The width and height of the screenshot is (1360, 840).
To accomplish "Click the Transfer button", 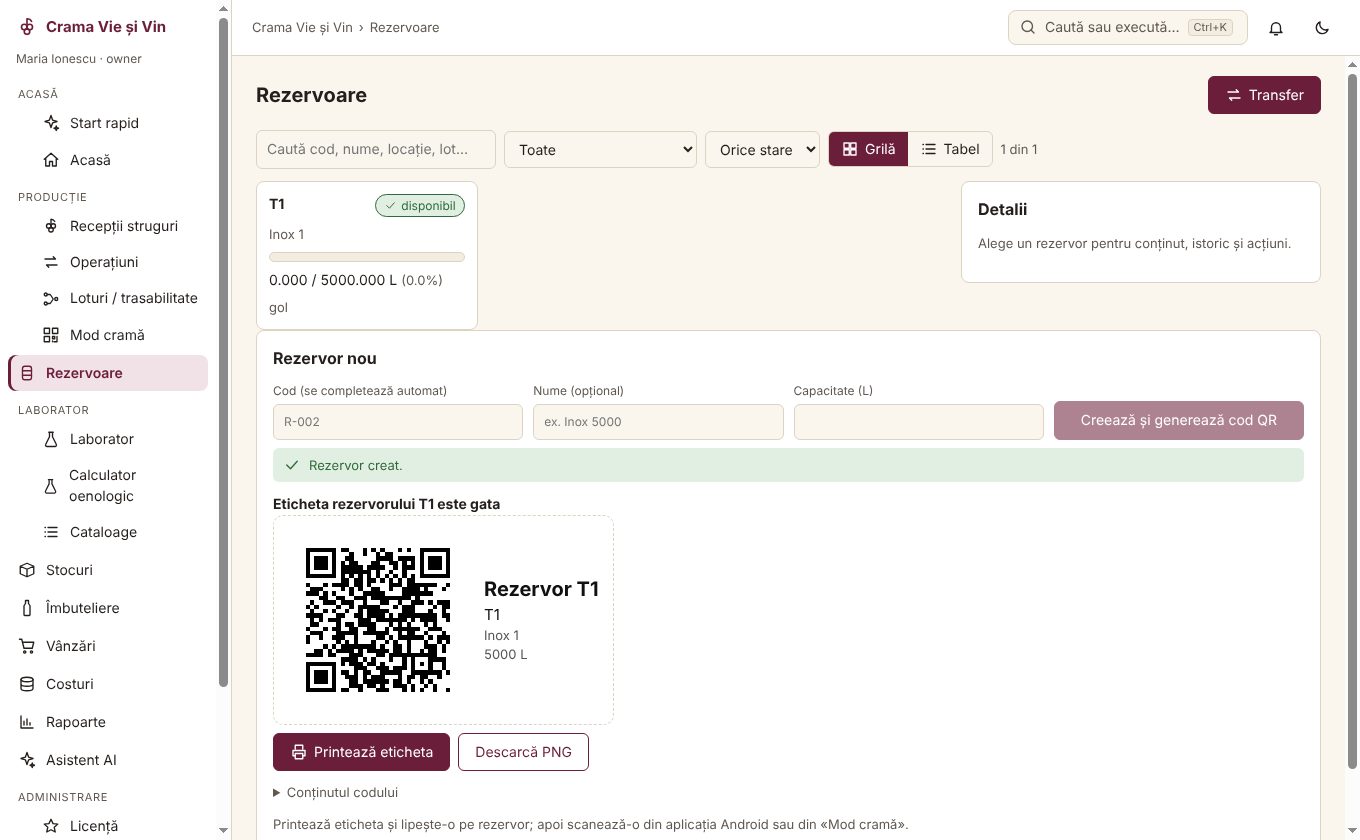I will [x=1264, y=95].
